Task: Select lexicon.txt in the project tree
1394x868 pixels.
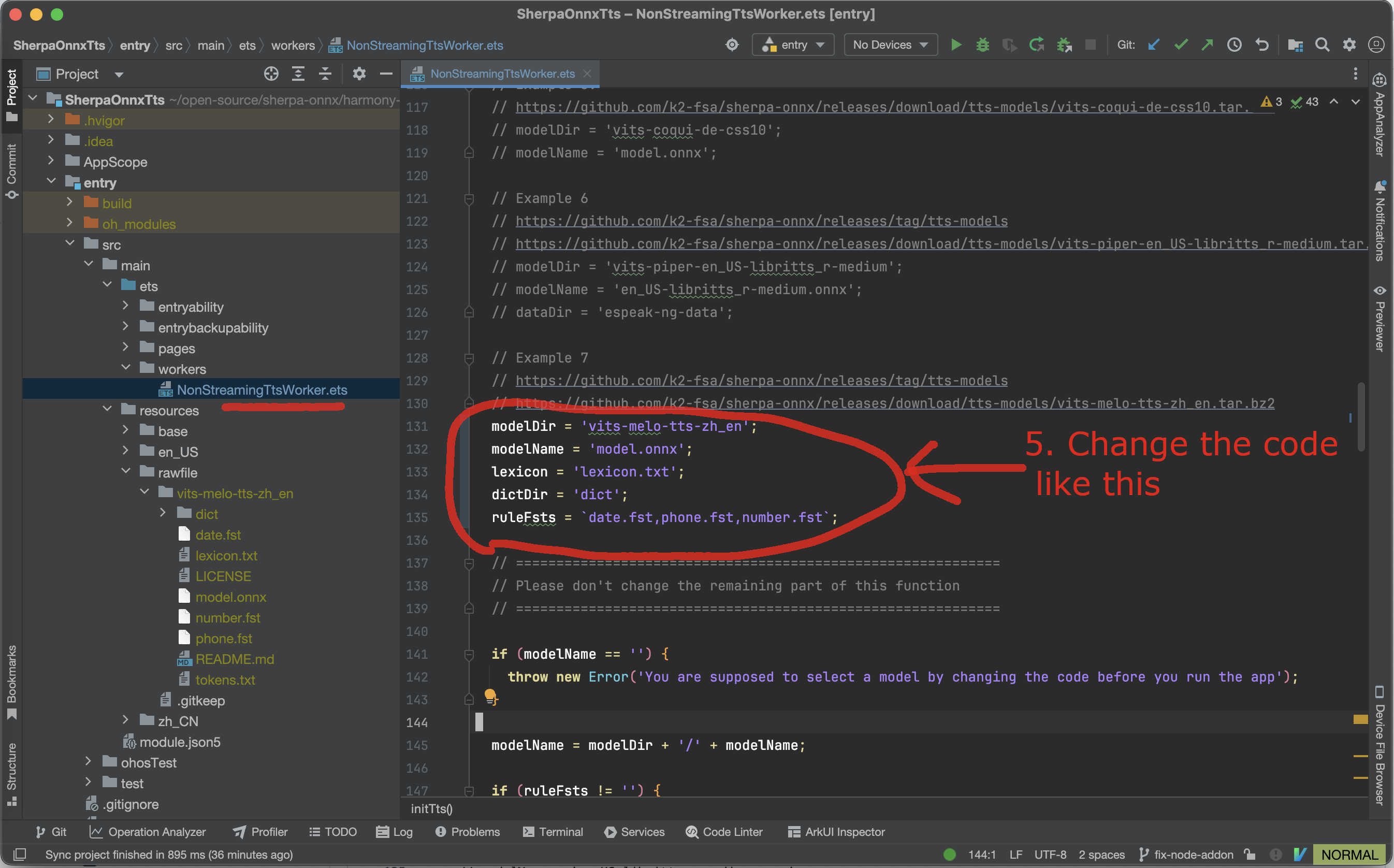Action: pyautogui.click(x=226, y=556)
